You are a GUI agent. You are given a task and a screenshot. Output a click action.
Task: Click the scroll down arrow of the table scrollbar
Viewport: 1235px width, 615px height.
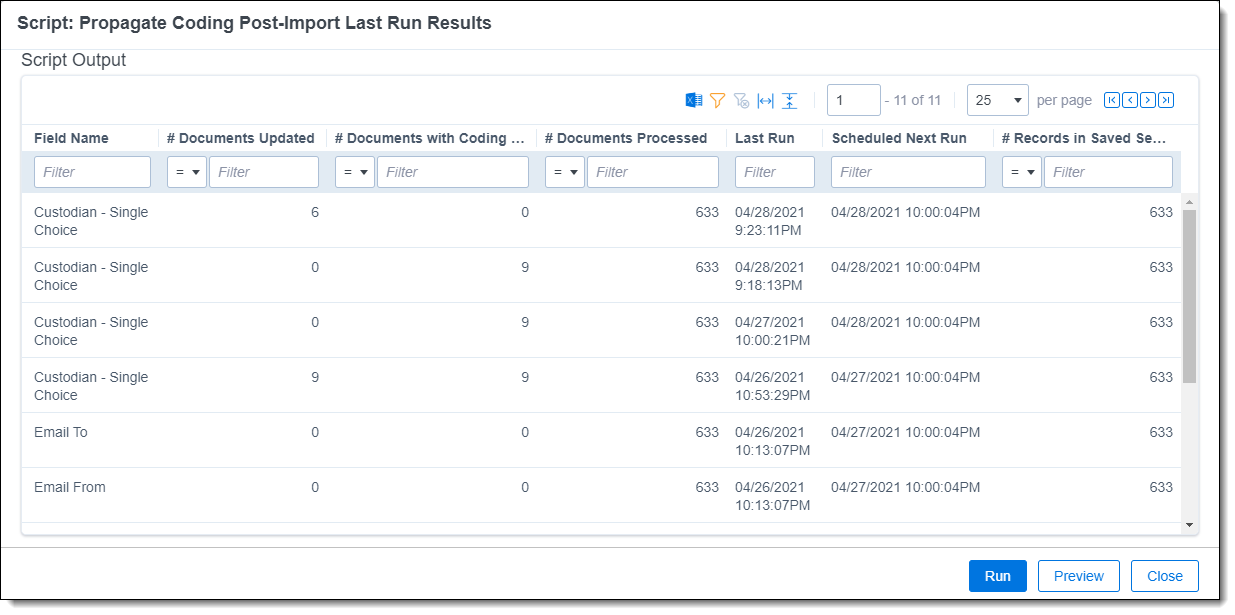(x=1189, y=525)
